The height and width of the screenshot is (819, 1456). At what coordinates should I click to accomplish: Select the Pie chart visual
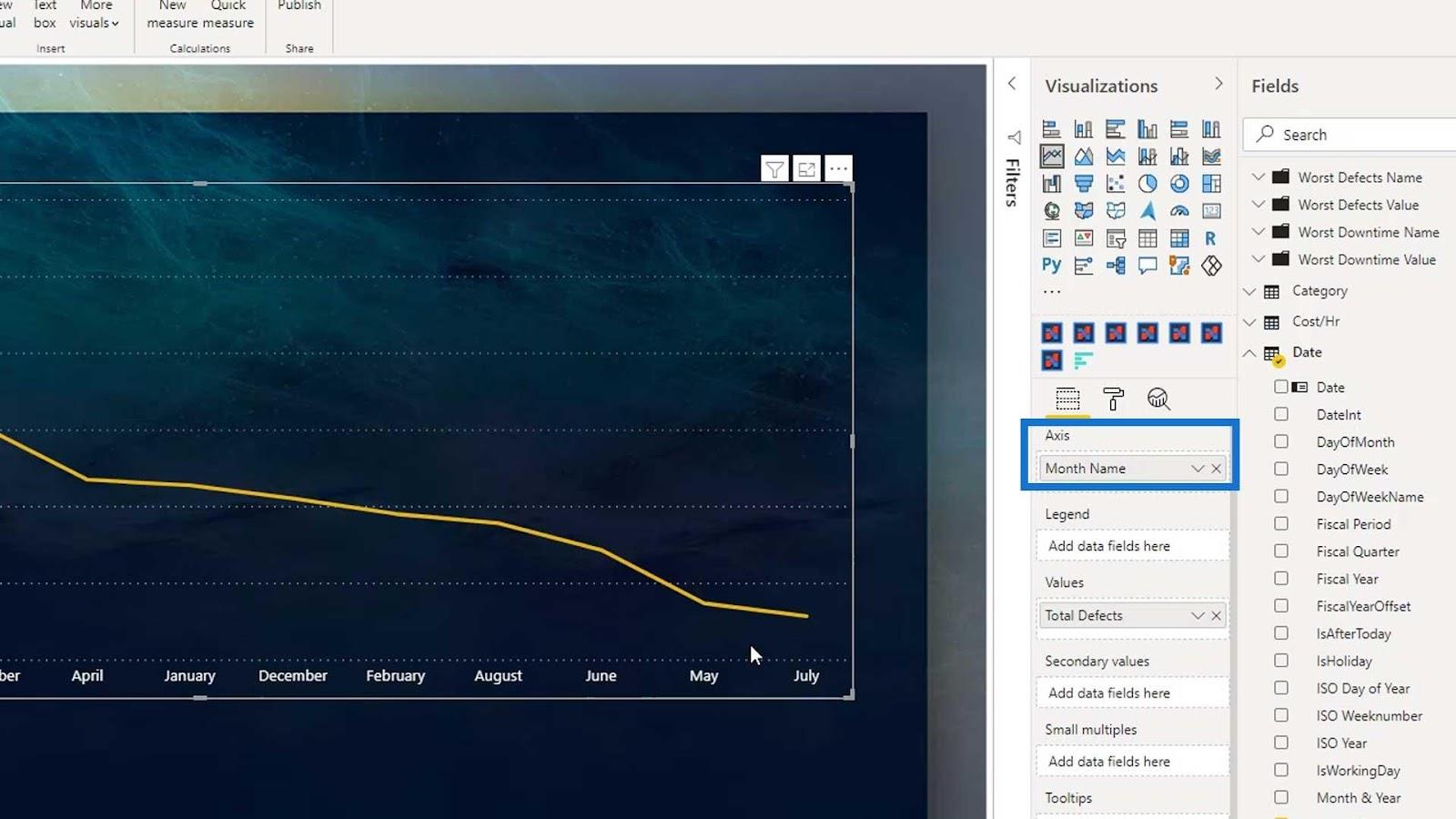[x=1148, y=184]
